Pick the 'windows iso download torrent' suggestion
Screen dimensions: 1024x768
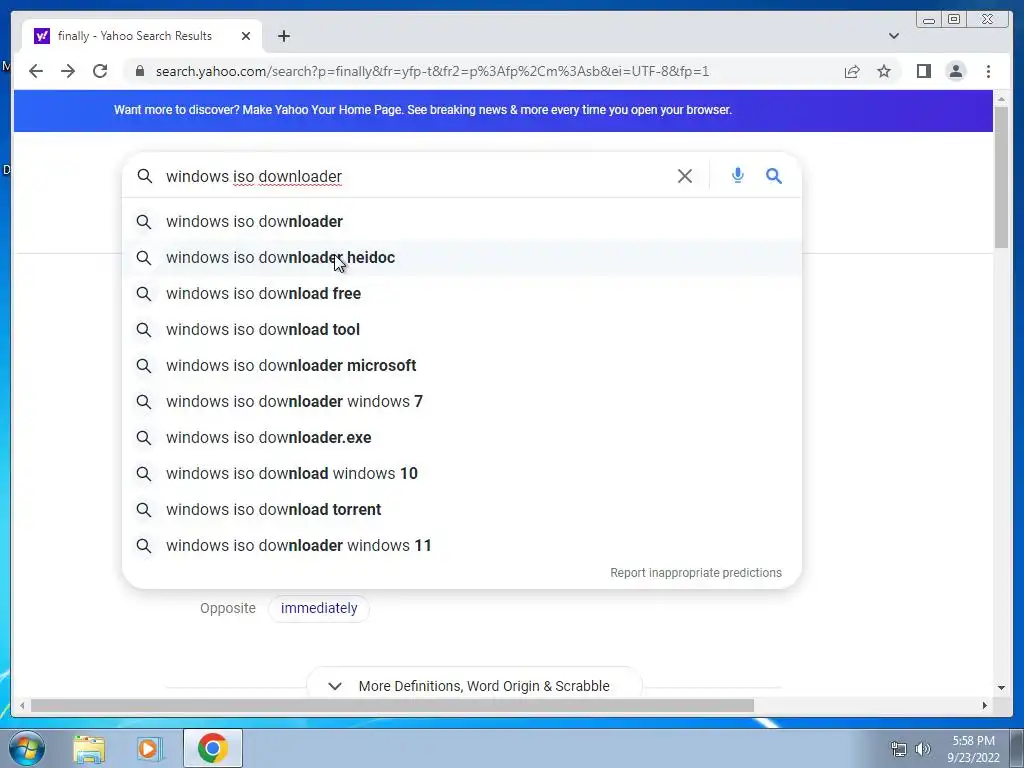pyautogui.click(x=462, y=509)
